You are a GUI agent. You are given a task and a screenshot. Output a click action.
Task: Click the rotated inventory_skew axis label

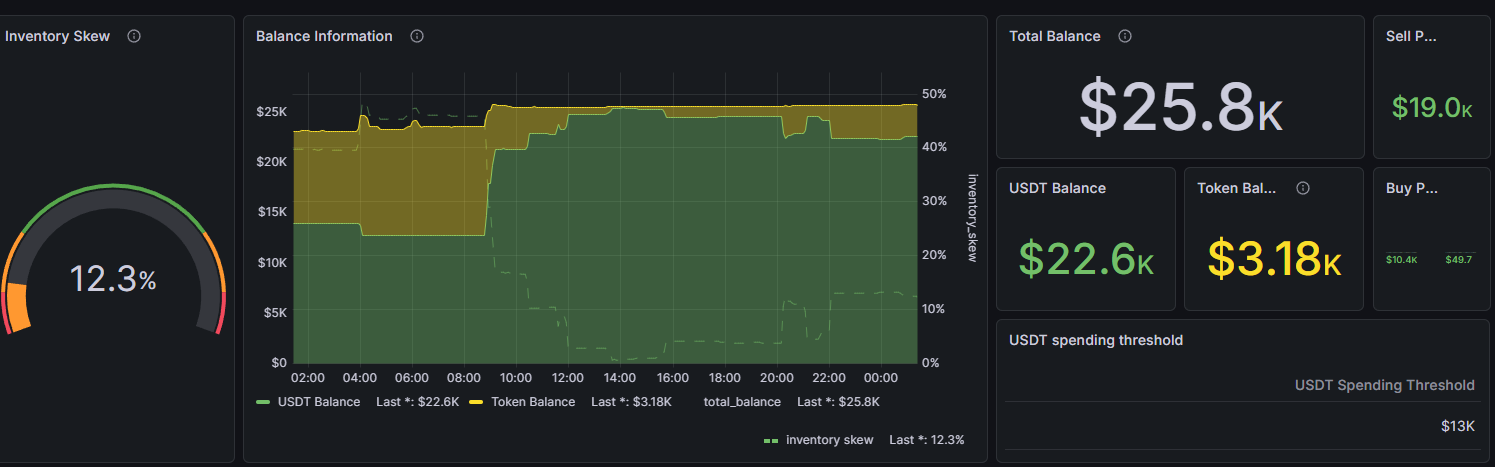click(x=971, y=218)
